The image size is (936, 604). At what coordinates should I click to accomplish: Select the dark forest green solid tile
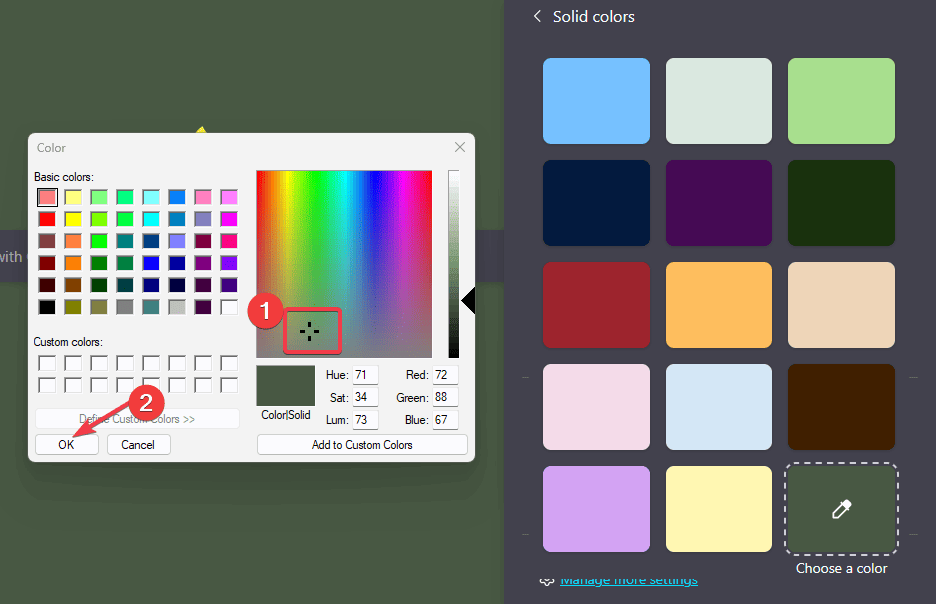pos(841,203)
